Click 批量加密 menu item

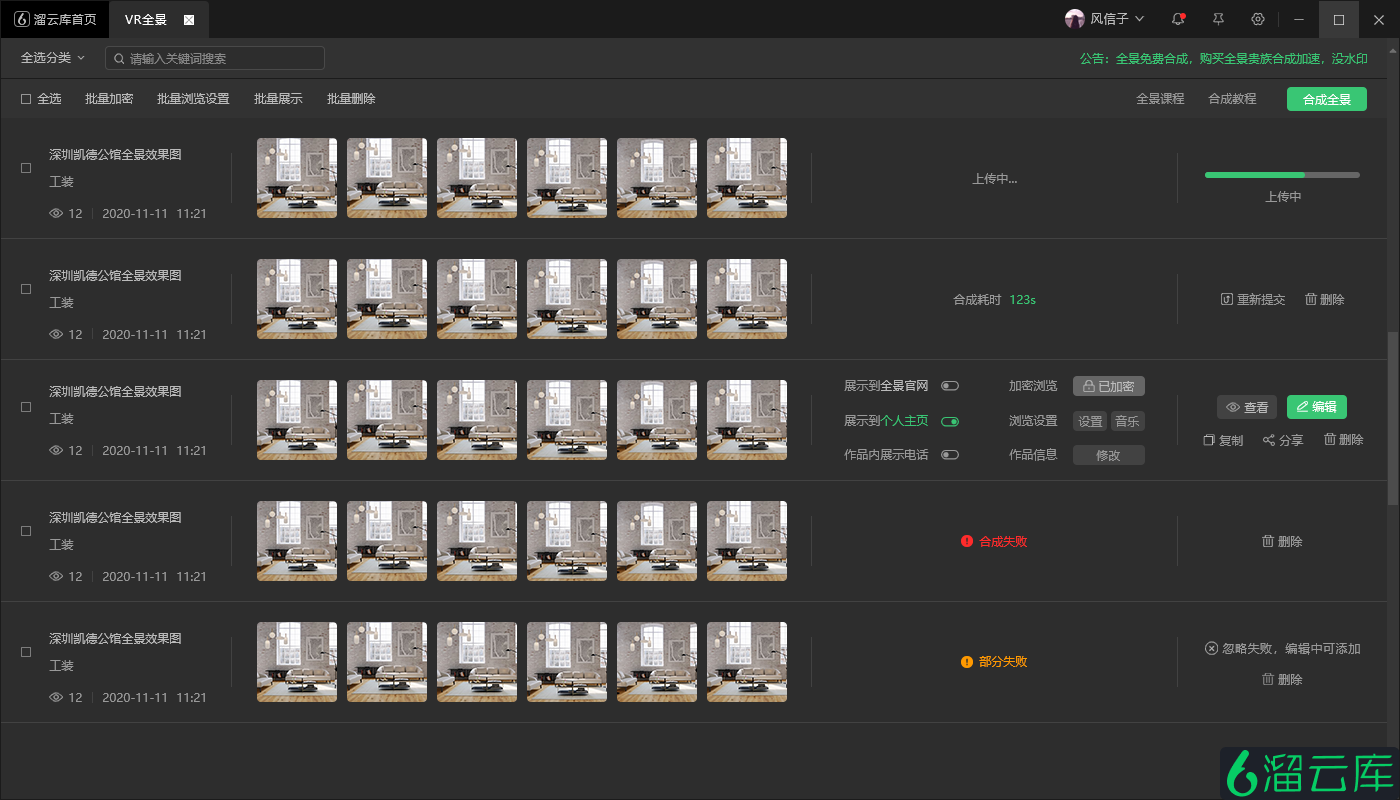[x=109, y=99]
